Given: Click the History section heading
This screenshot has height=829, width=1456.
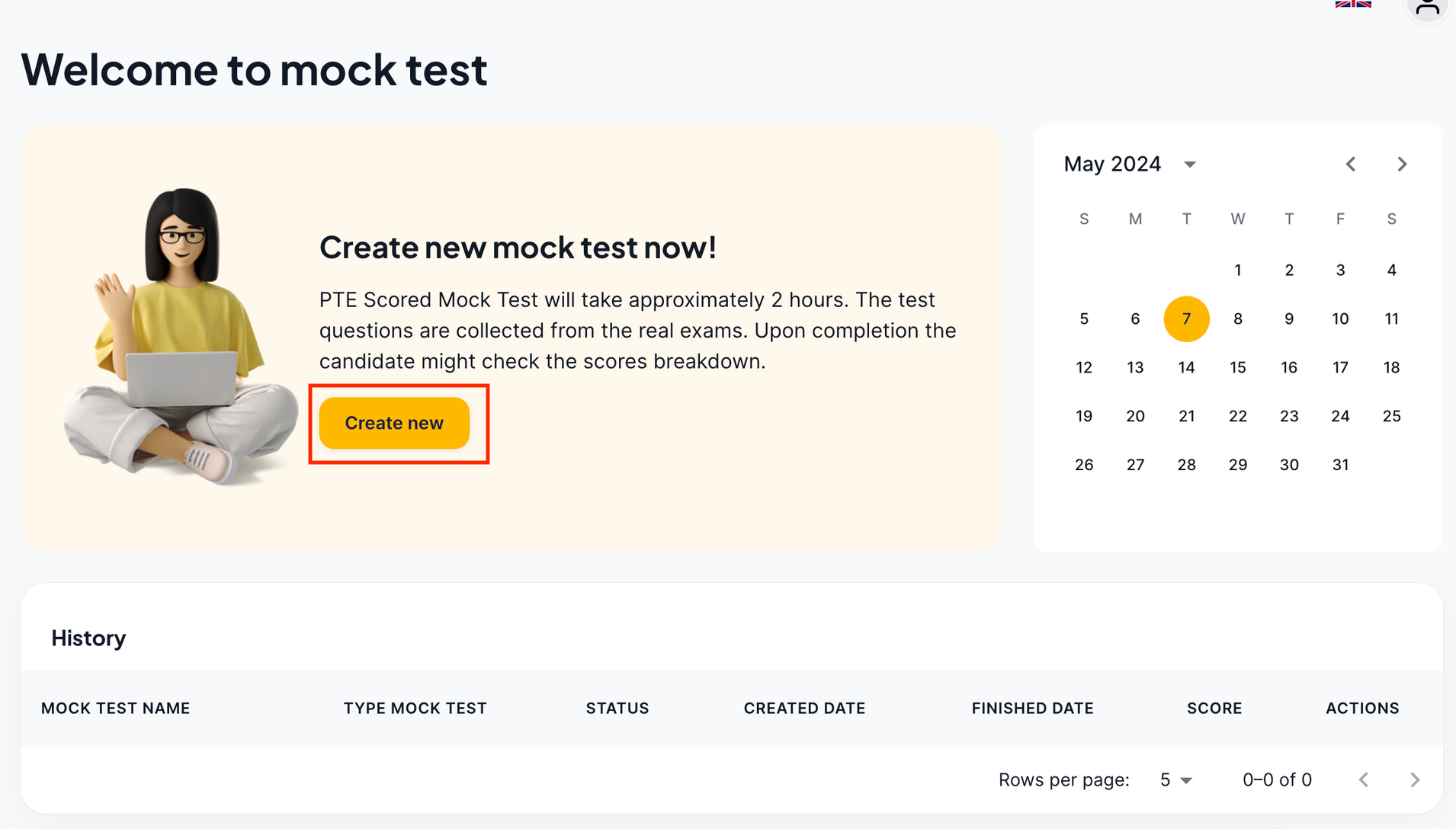Looking at the screenshot, I should [88, 638].
